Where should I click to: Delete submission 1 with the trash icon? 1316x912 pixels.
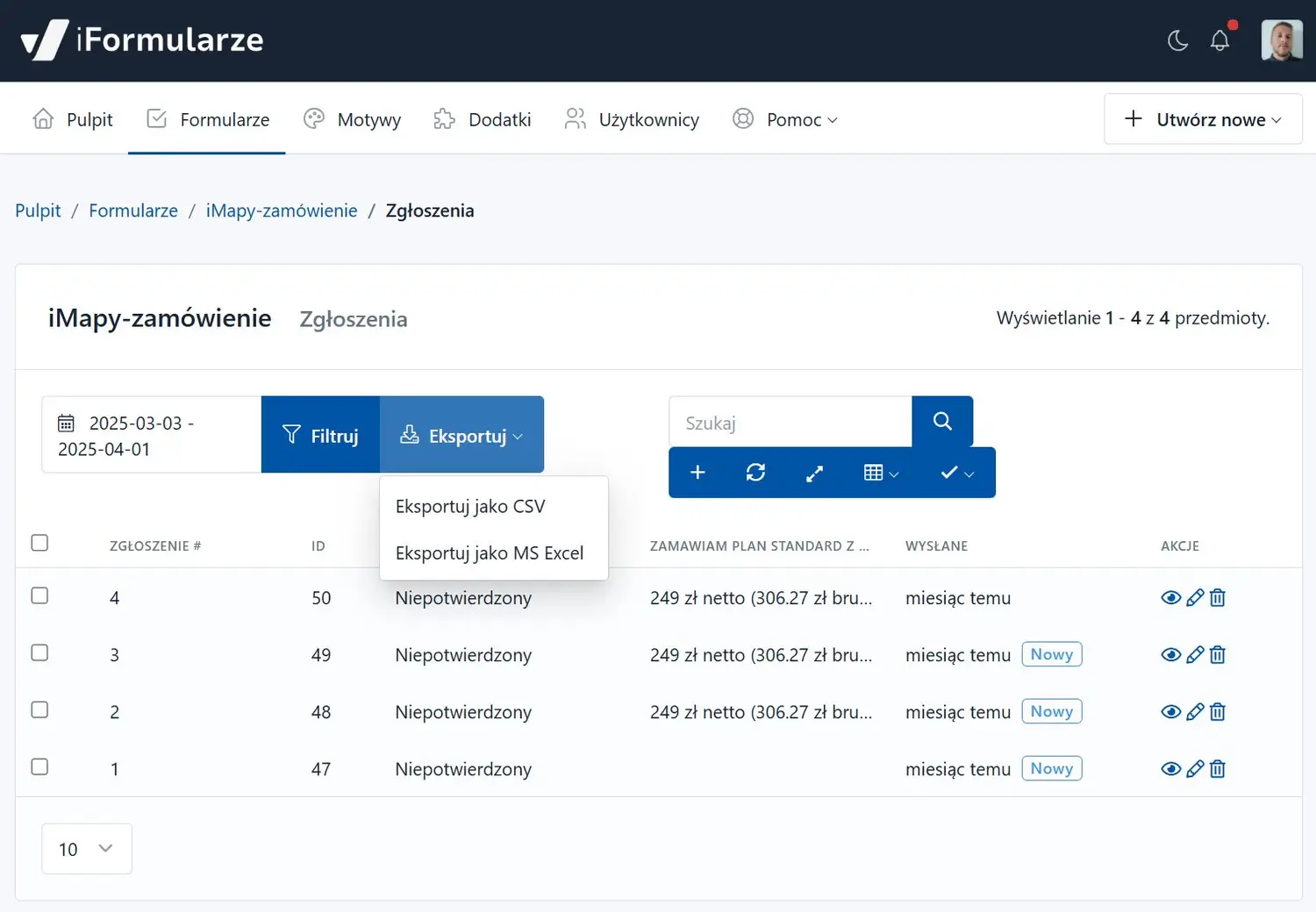[1218, 769]
